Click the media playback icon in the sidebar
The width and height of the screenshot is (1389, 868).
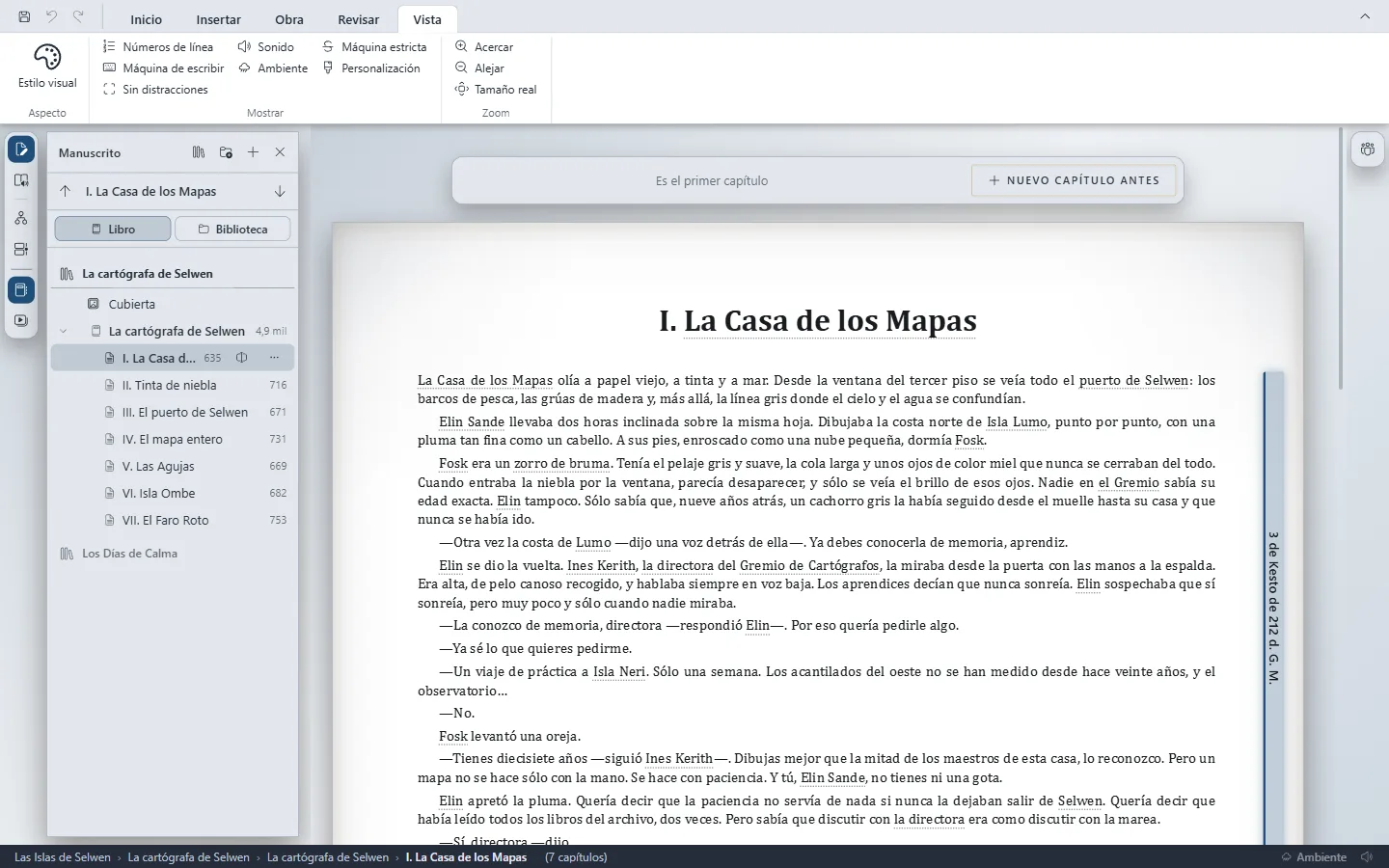[x=21, y=320]
